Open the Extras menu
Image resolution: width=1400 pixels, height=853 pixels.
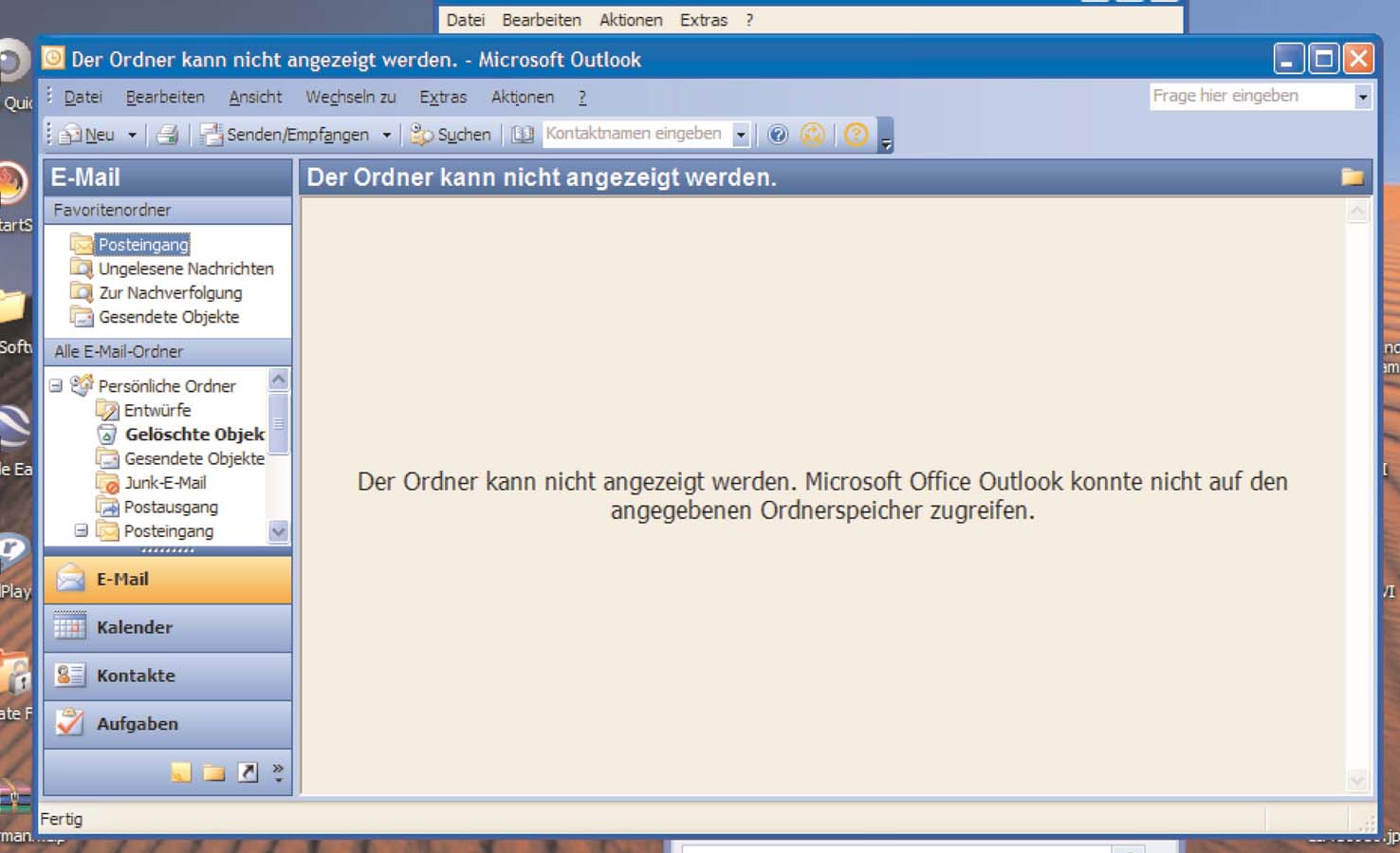pyautogui.click(x=442, y=97)
